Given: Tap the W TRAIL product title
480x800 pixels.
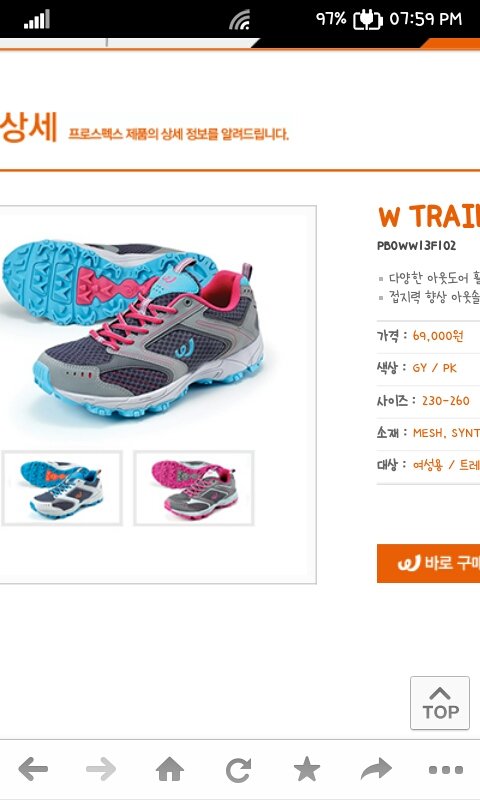Looking at the screenshot, I should point(429,216).
